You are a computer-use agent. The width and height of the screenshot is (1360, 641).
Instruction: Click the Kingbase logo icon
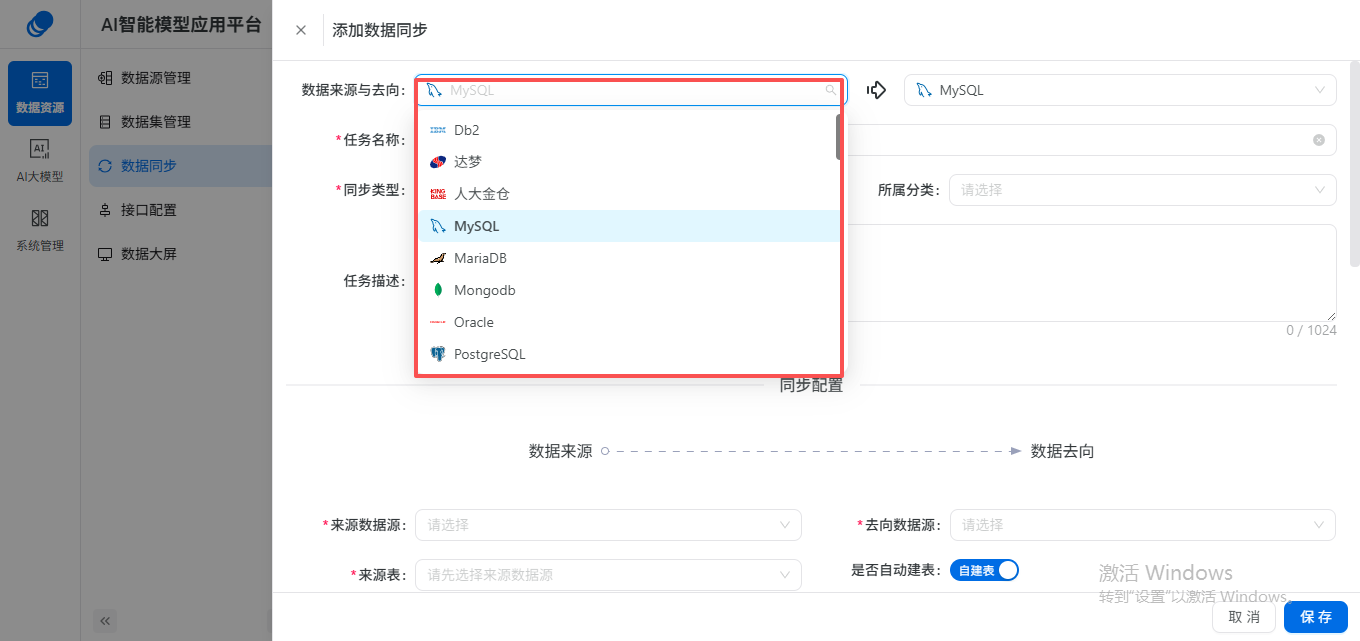tap(437, 194)
